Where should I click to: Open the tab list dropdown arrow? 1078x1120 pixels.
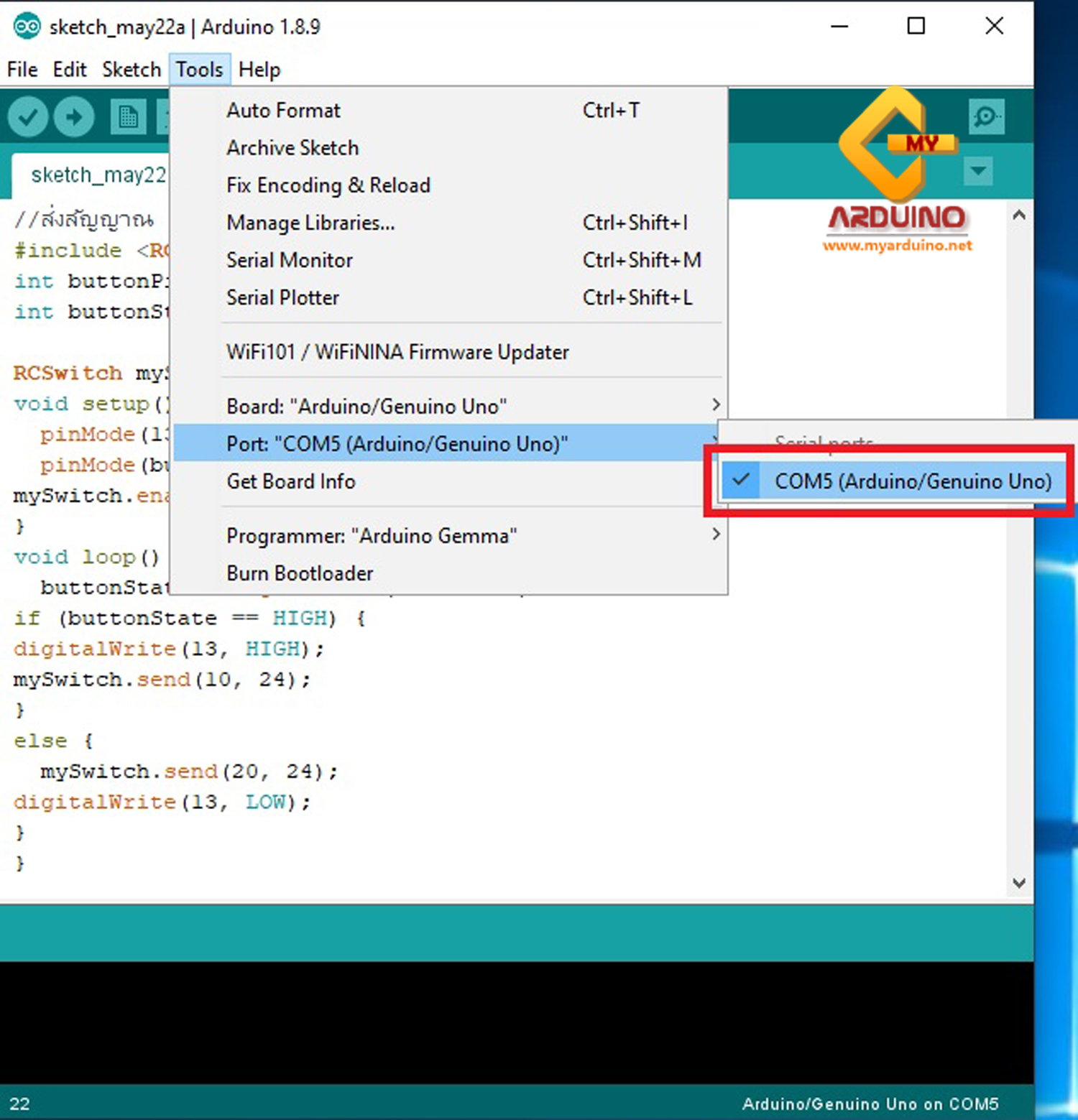click(978, 172)
